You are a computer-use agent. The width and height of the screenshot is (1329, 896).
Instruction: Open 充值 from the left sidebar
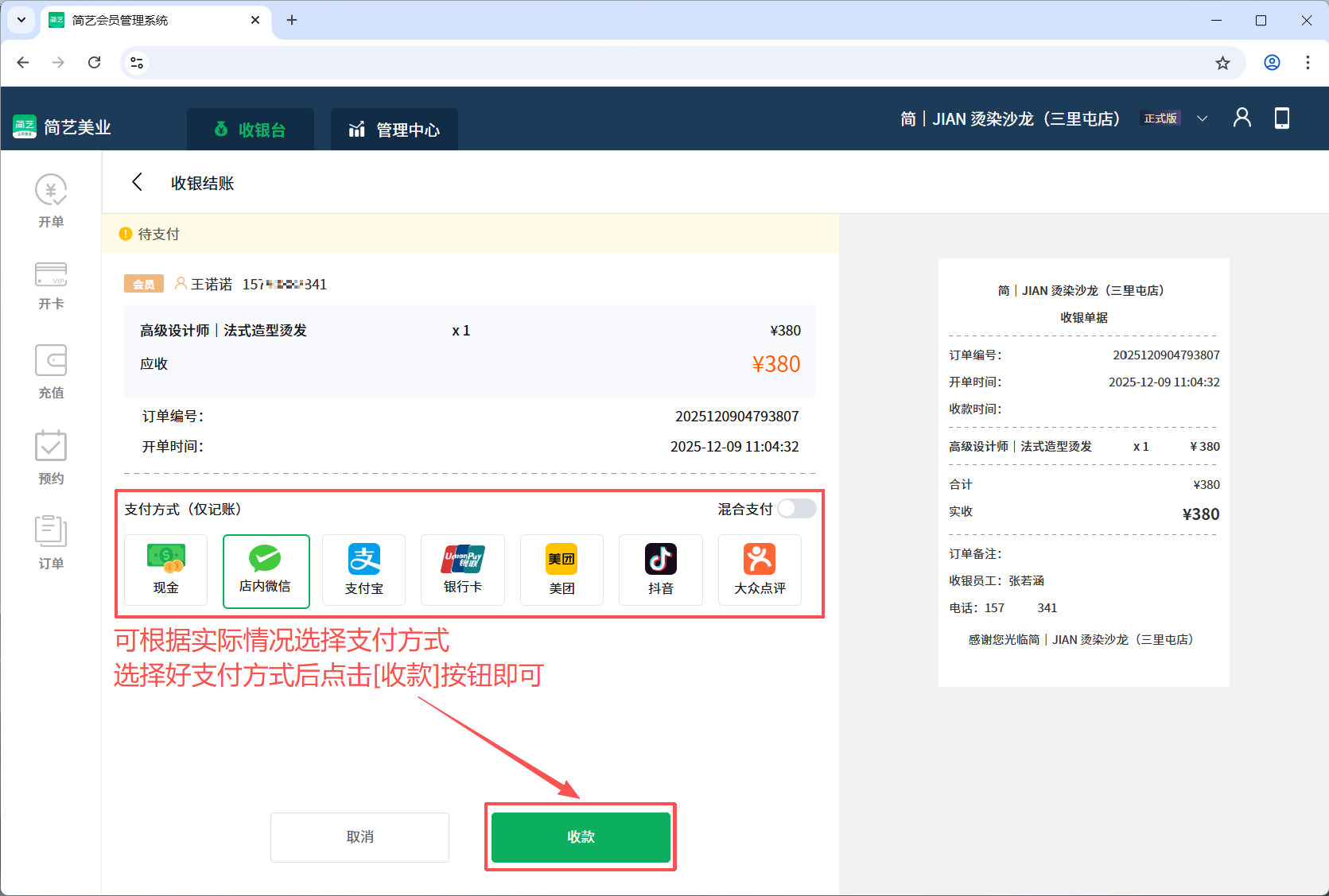tap(50, 372)
